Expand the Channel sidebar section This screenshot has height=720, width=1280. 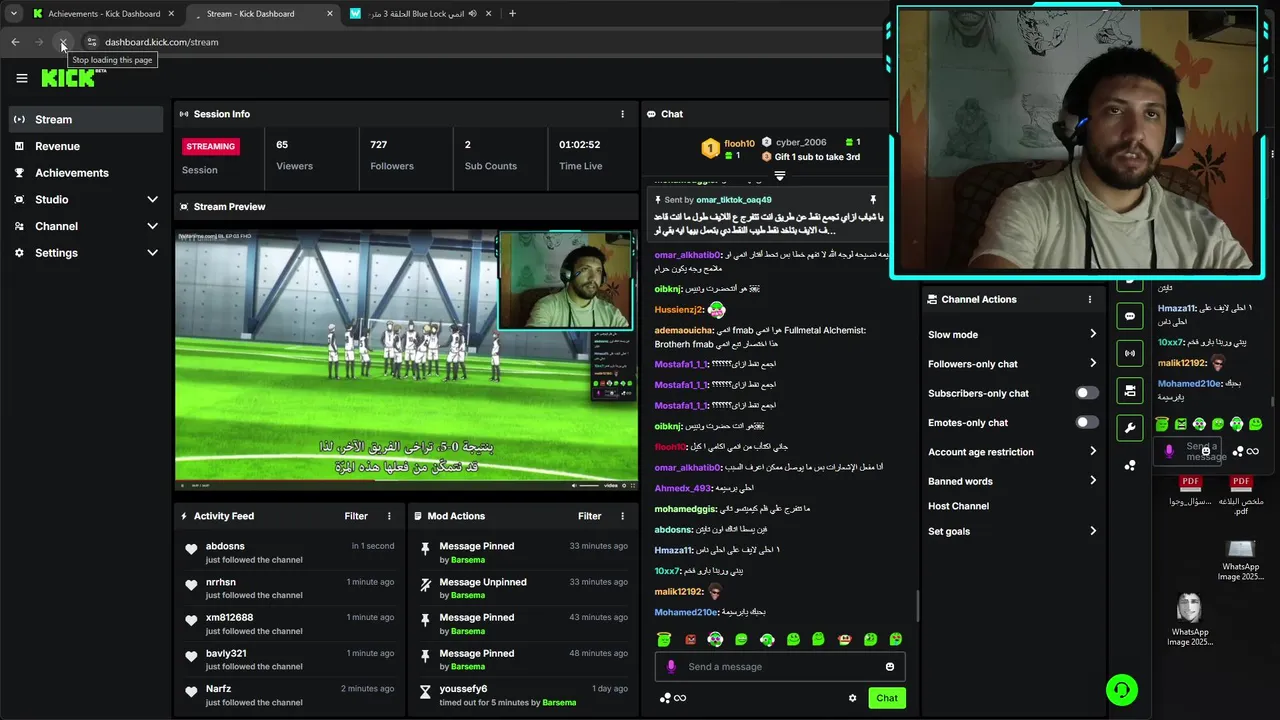88,226
